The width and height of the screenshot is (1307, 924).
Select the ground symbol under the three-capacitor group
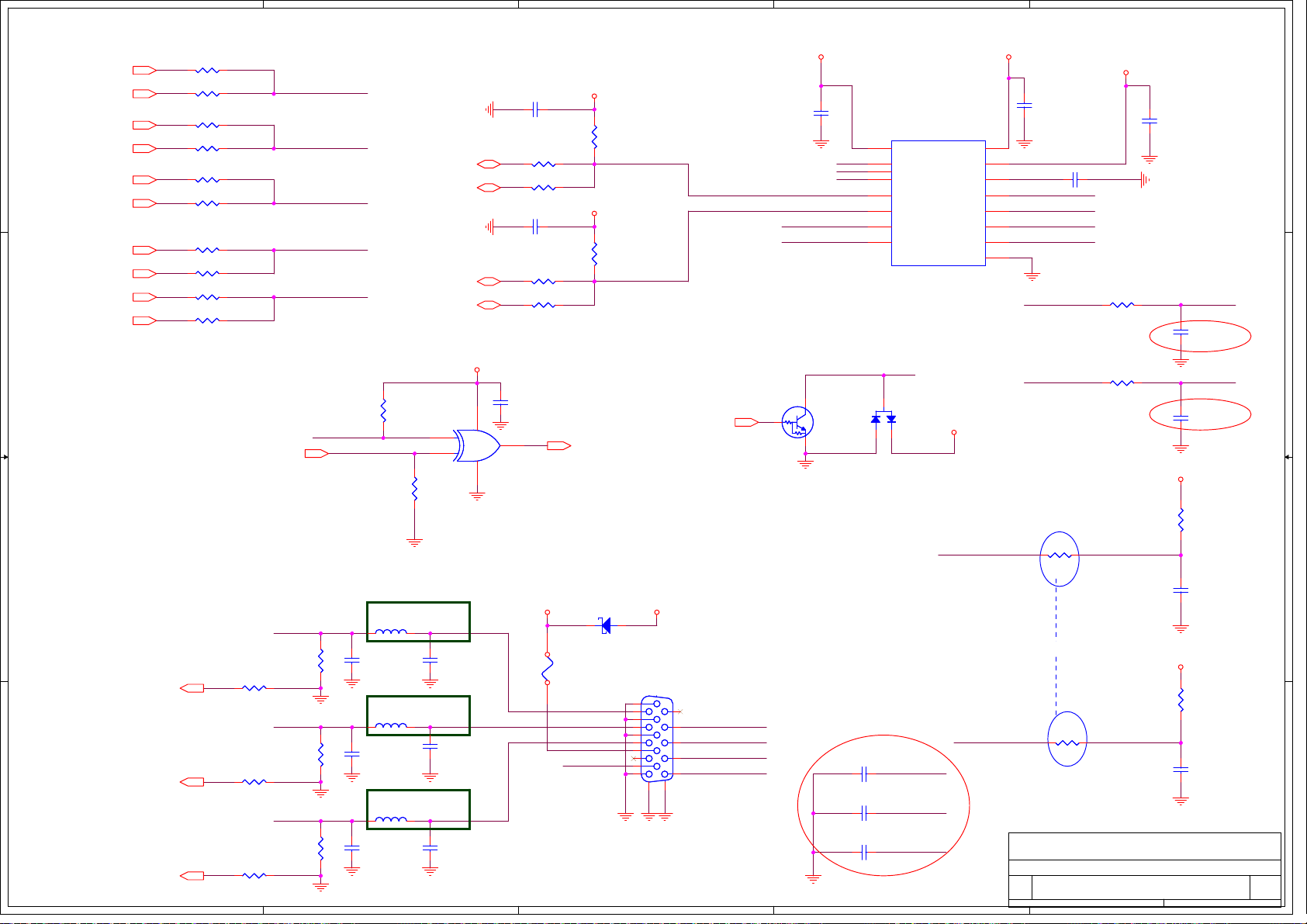tap(814, 879)
